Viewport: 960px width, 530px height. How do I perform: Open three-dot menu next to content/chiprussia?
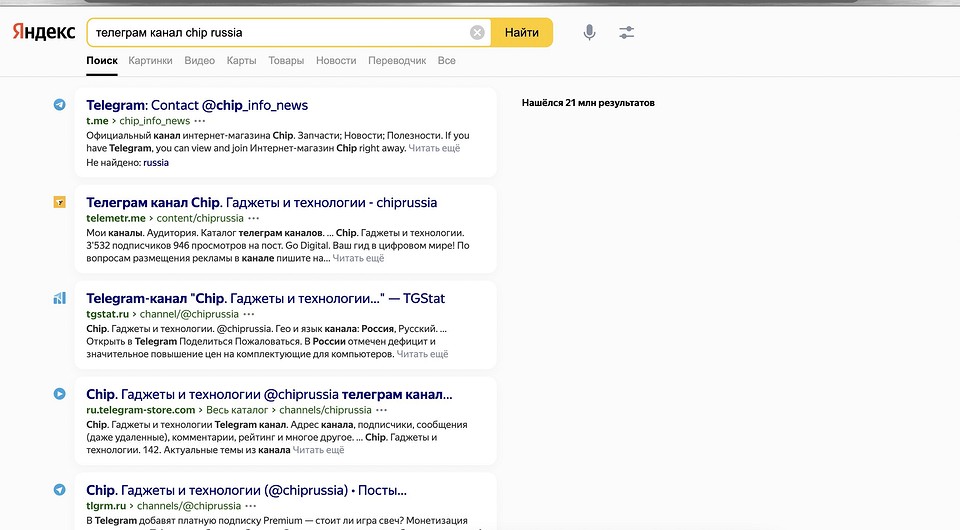tap(253, 218)
